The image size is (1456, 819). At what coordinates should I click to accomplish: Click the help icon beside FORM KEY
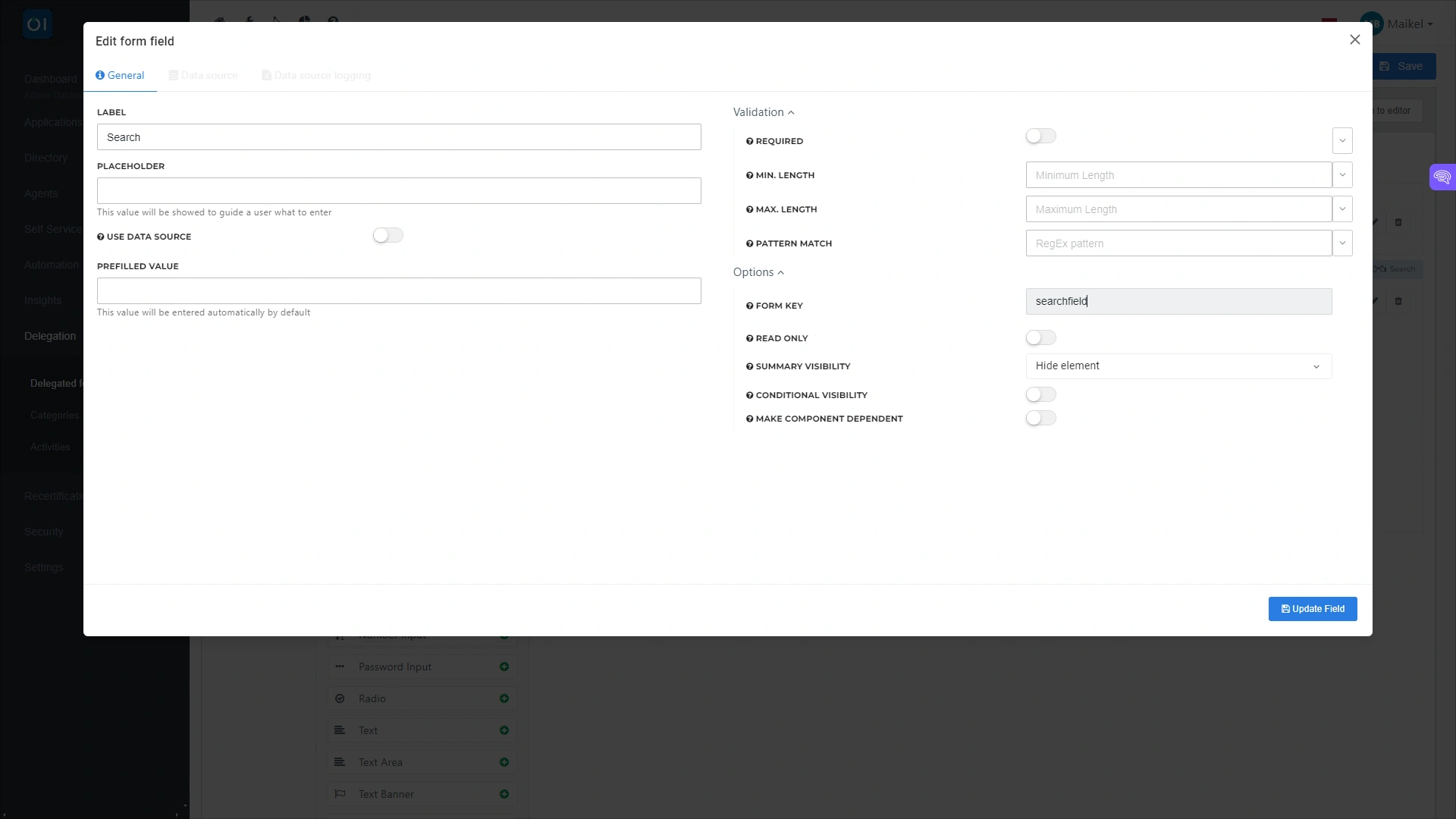click(x=749, y=306)
